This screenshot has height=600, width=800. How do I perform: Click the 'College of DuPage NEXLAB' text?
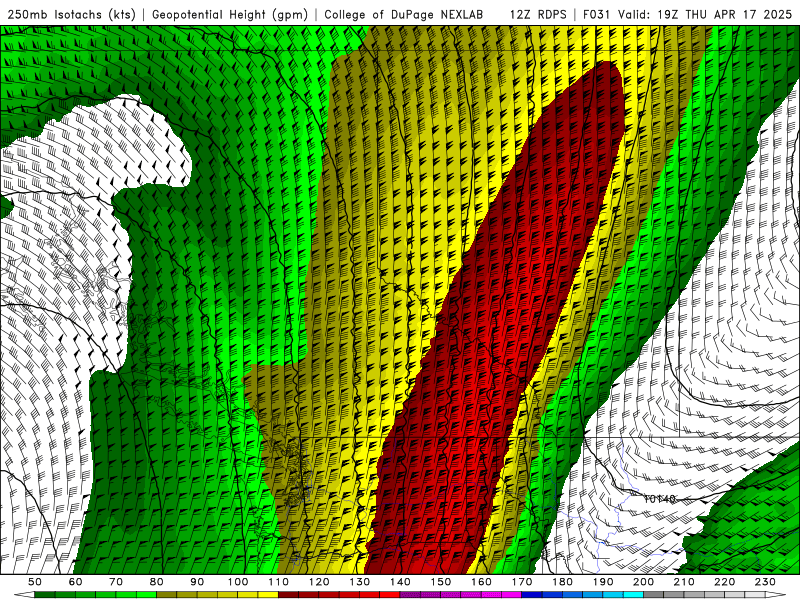click(x=404, y=14)
